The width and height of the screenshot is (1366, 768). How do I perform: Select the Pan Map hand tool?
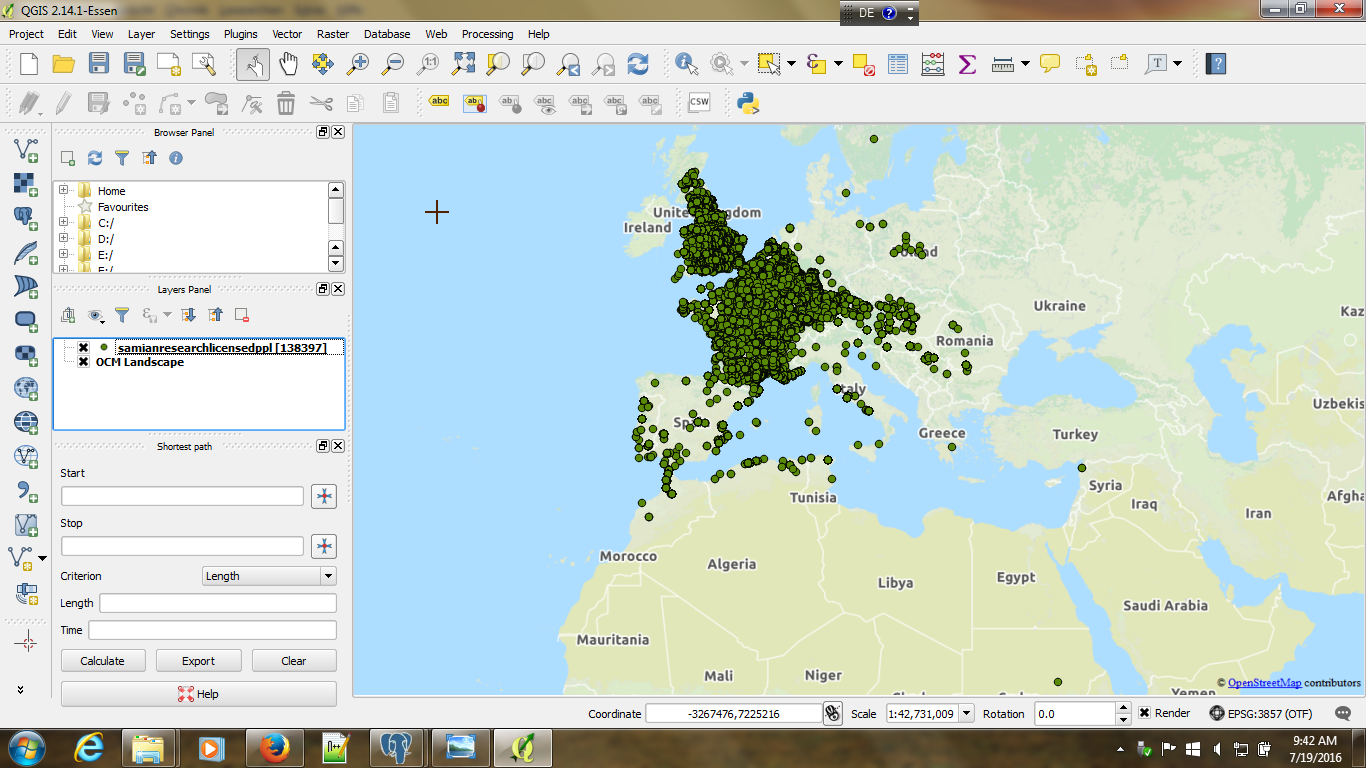click(288, 64)
